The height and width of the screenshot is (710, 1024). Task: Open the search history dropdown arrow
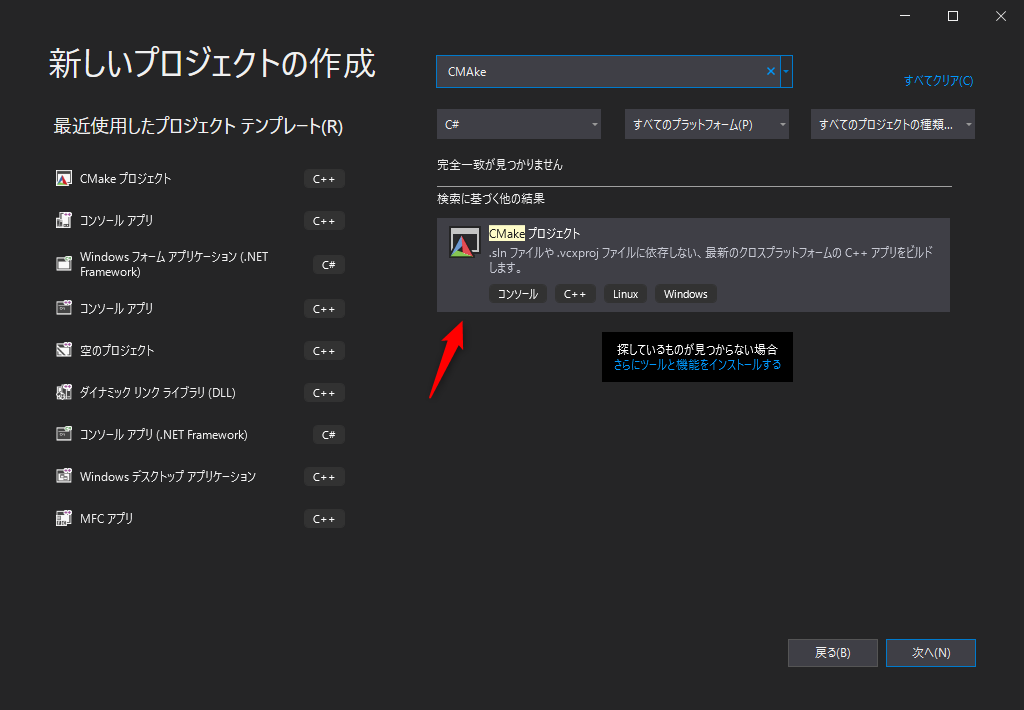pos(786,71)
